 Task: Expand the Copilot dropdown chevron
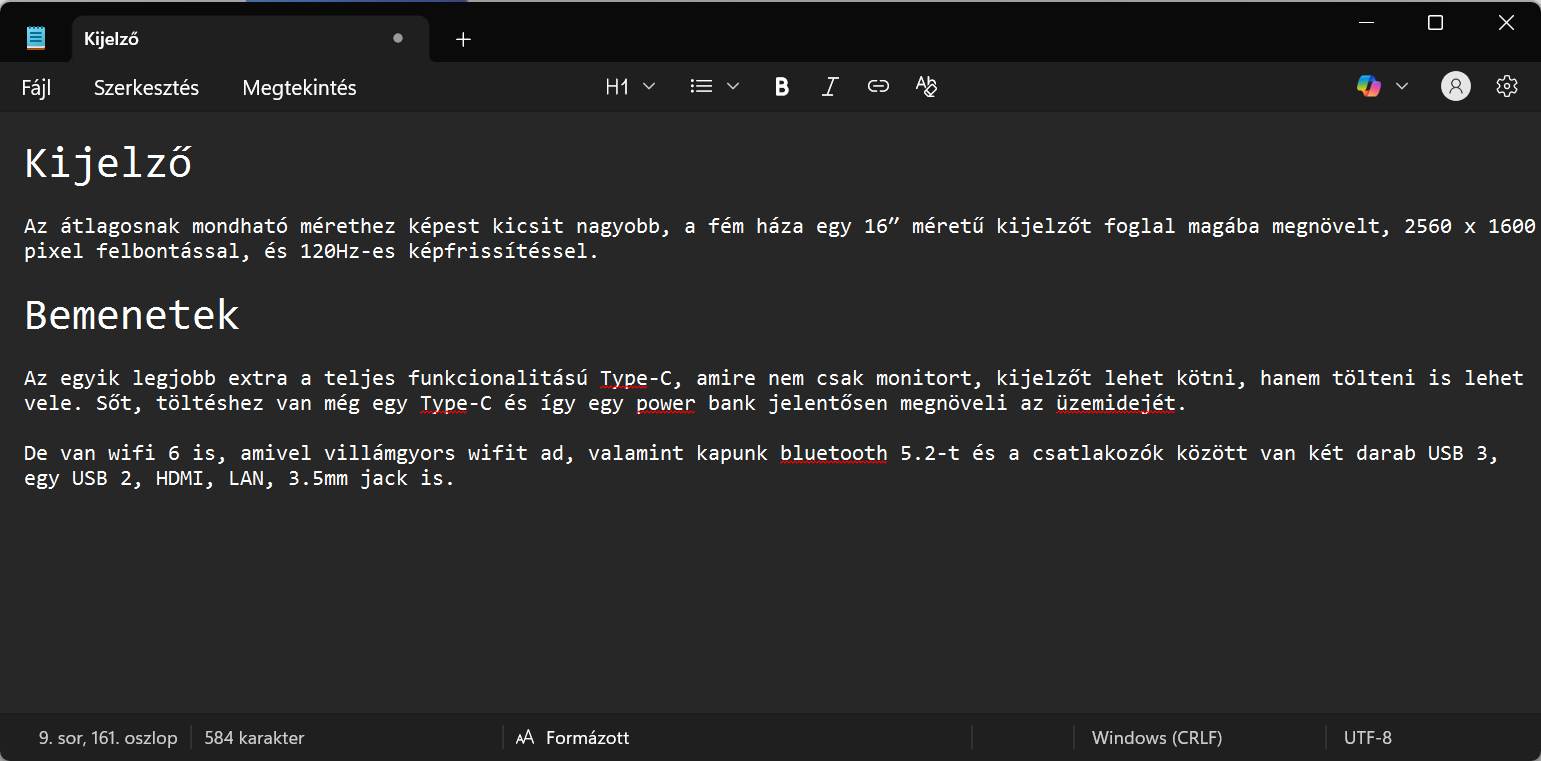coord(1401,87)
